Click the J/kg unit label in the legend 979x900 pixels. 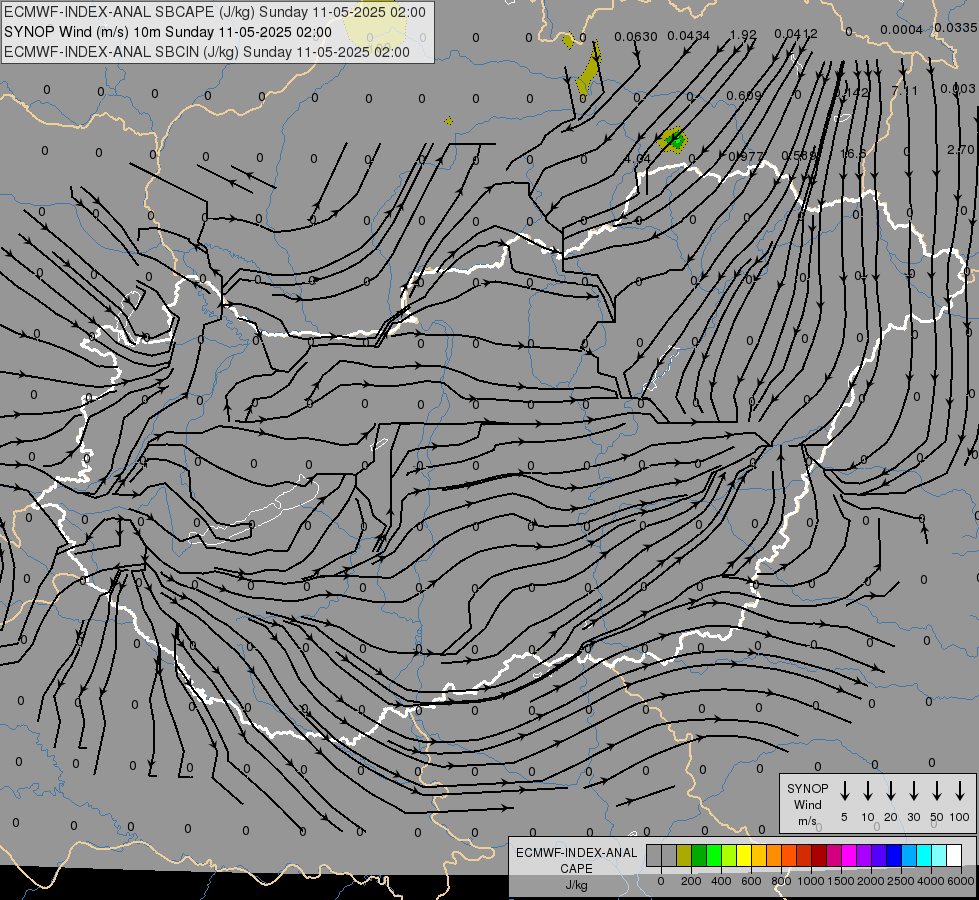point(576,885)
